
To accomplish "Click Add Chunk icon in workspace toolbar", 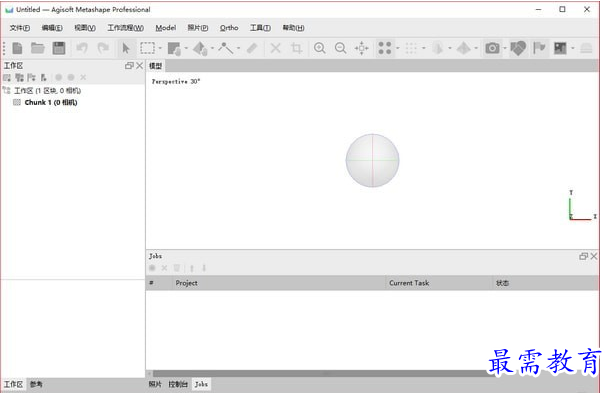I will pyautogui.click(x=7, y=77).
